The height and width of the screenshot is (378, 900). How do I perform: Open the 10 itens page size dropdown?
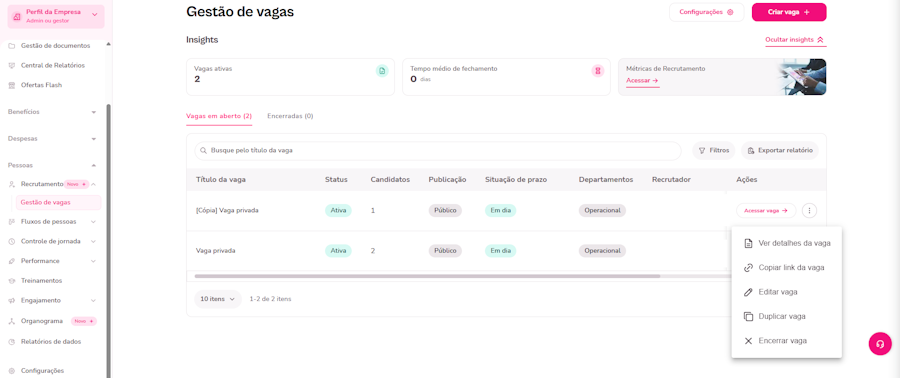click(x=218, y=299)
